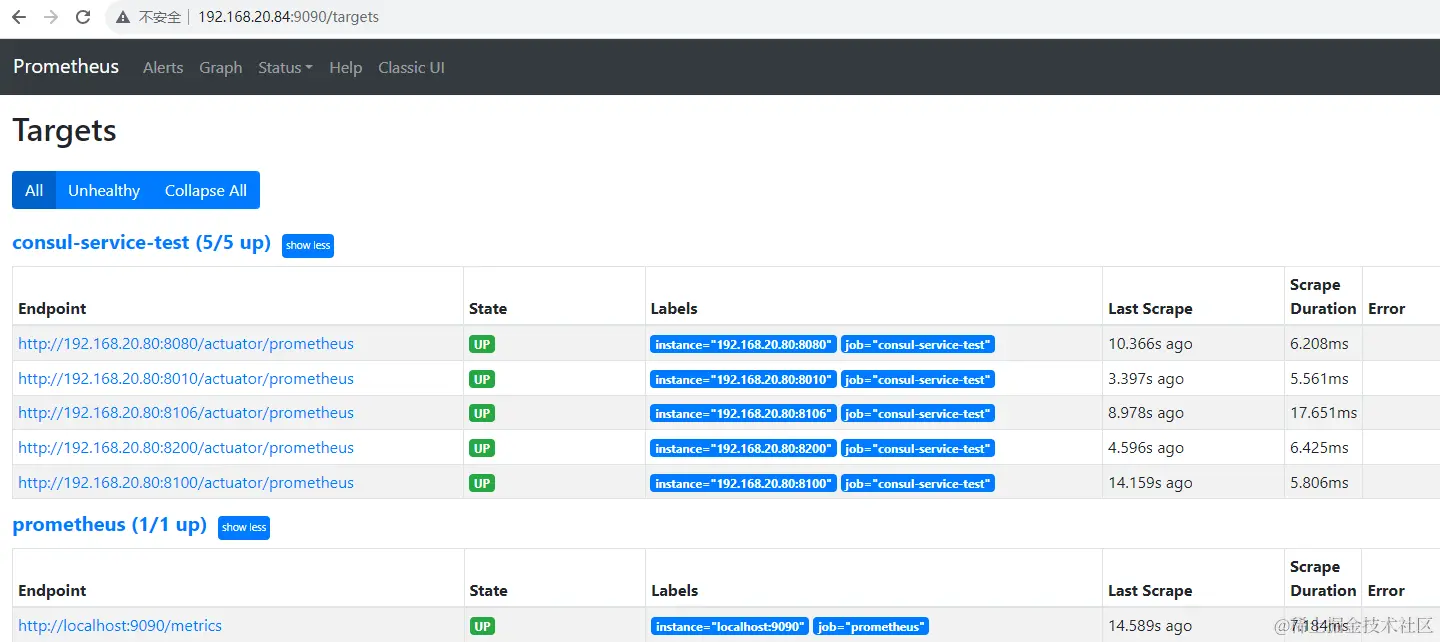This screenshot has height=642, width=1440.
Task: Click job="consul-service-test" label in 8100 row
Action: (918, 484)
